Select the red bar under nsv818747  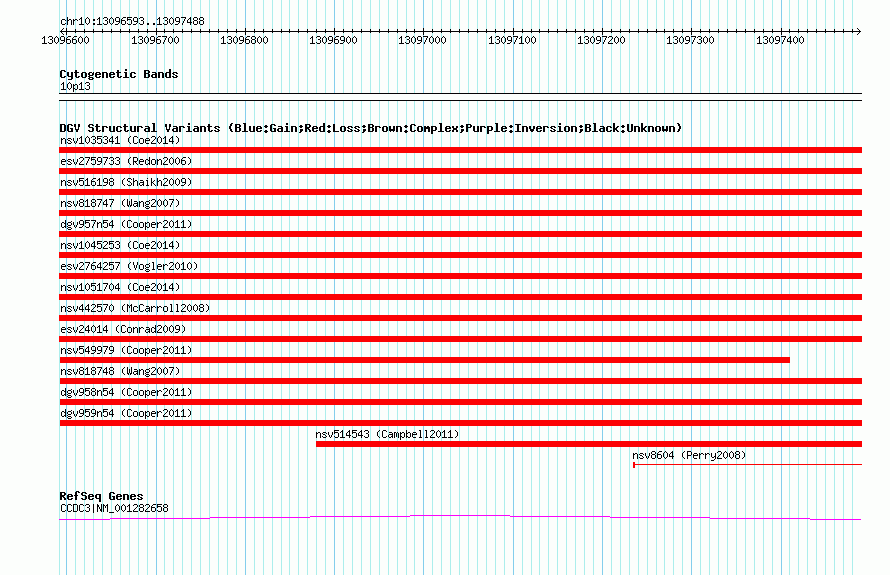pos(460,213)
